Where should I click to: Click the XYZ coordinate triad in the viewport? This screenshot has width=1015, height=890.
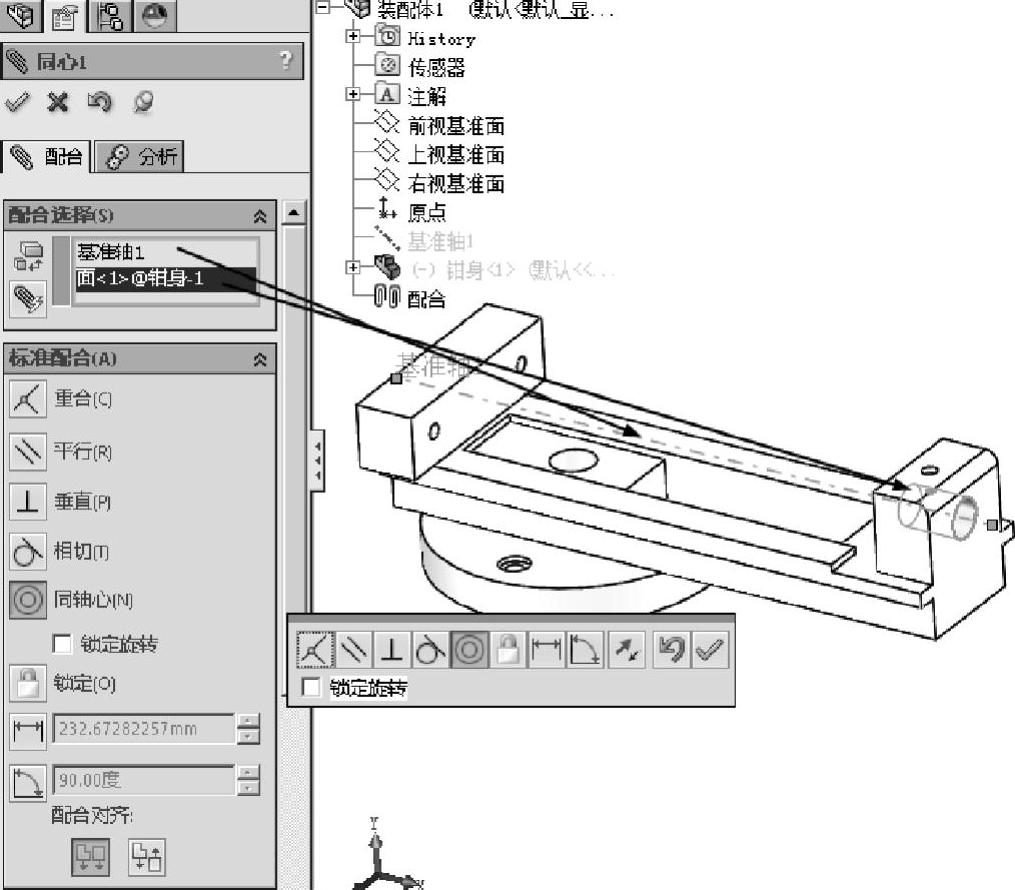(x=387, y=854)
